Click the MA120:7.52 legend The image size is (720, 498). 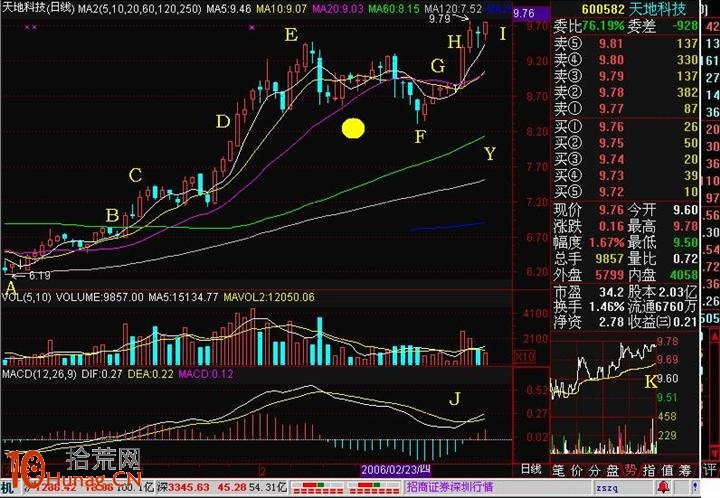coord(453,9)
